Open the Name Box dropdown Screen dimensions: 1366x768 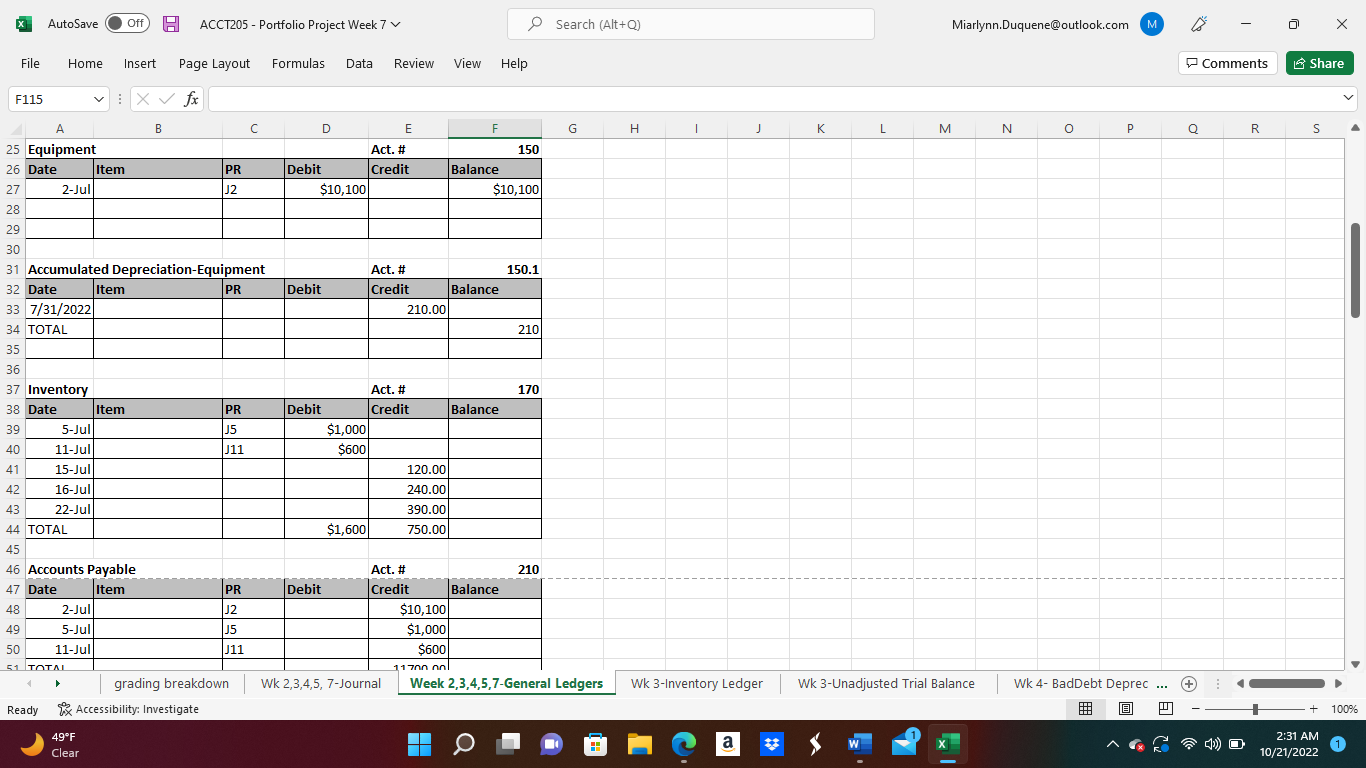pyautogui.click(x=98, y=99)
